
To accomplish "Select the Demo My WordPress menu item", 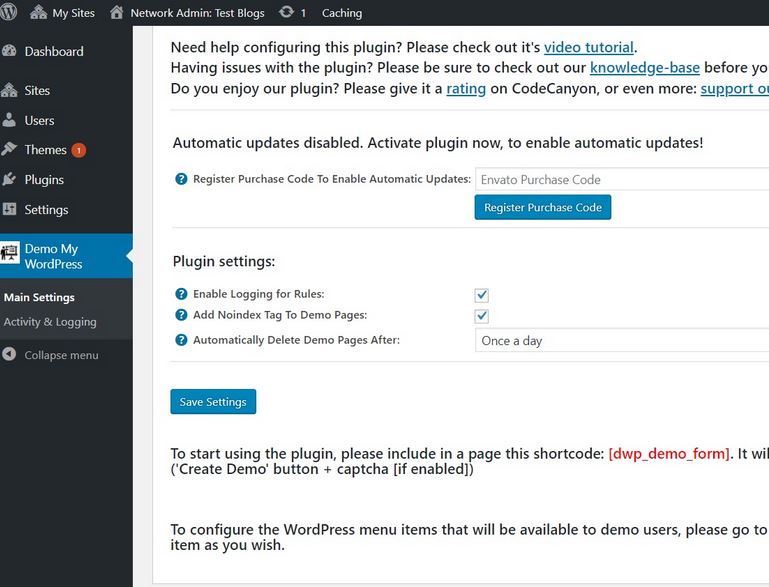I will (x=66, y=256).
